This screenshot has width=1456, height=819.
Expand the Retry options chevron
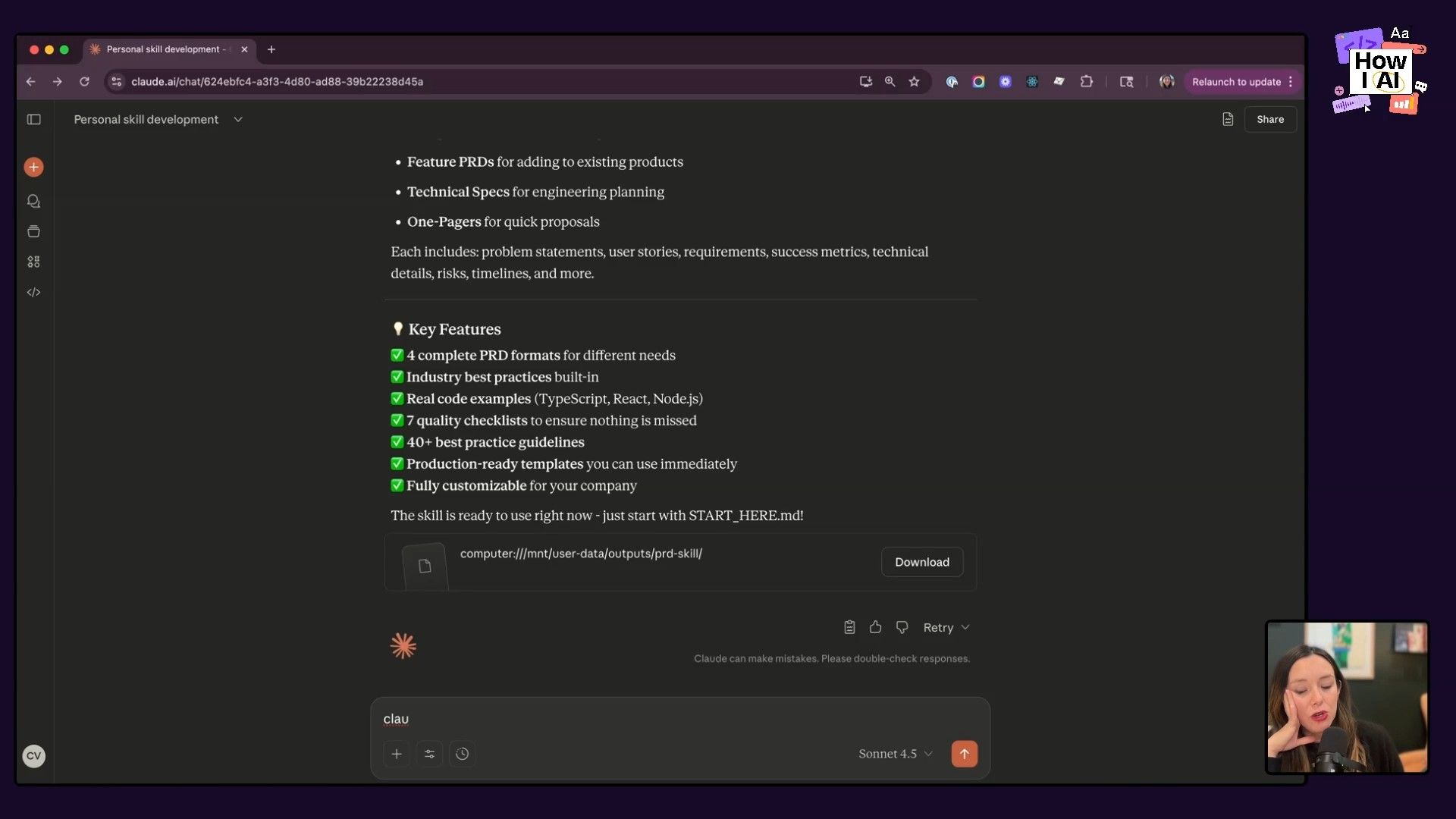pos(965,627)
